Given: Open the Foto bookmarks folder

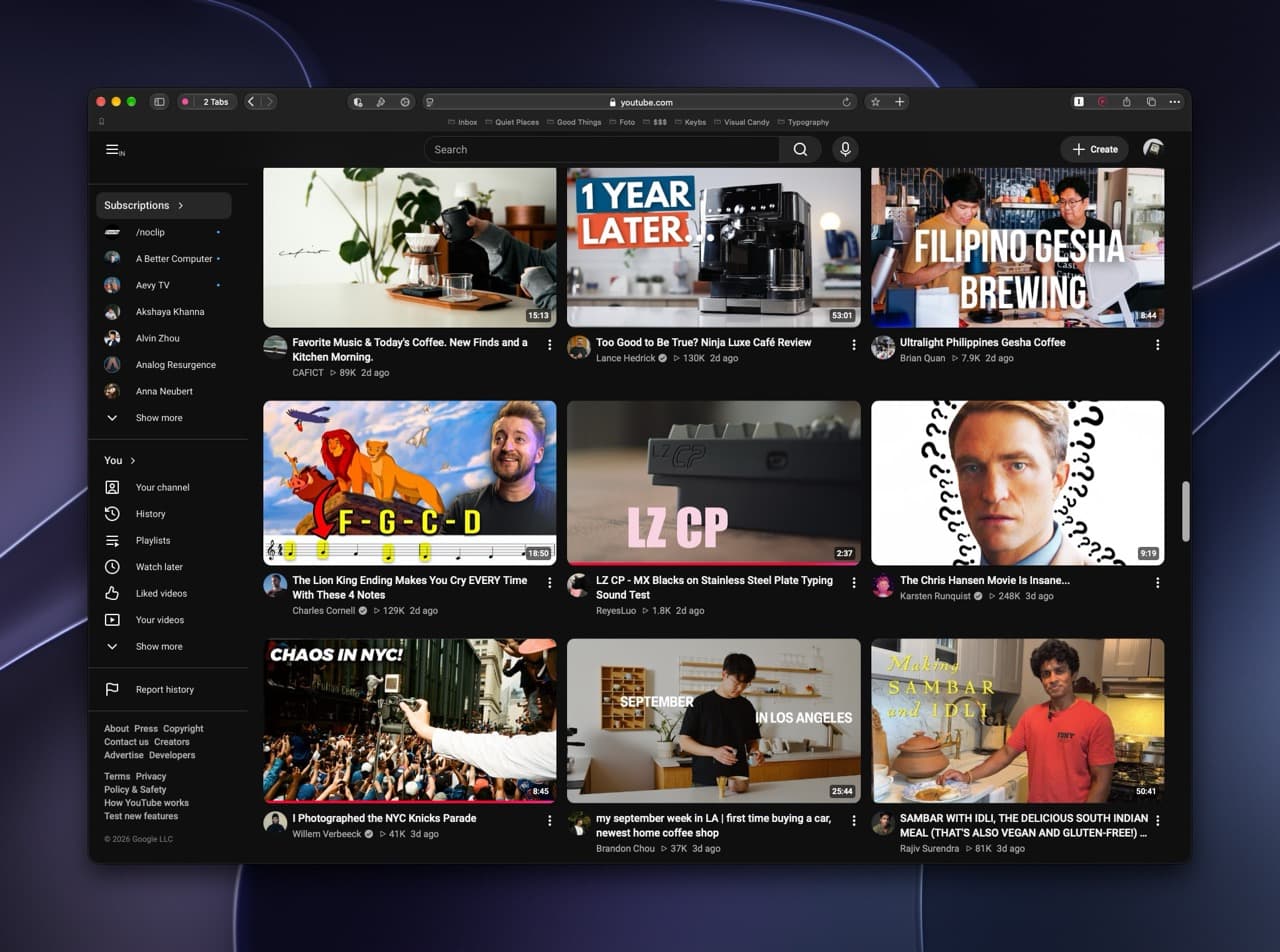Looking at the screenshot, I should pyautogui.click(x=622, y=122).
